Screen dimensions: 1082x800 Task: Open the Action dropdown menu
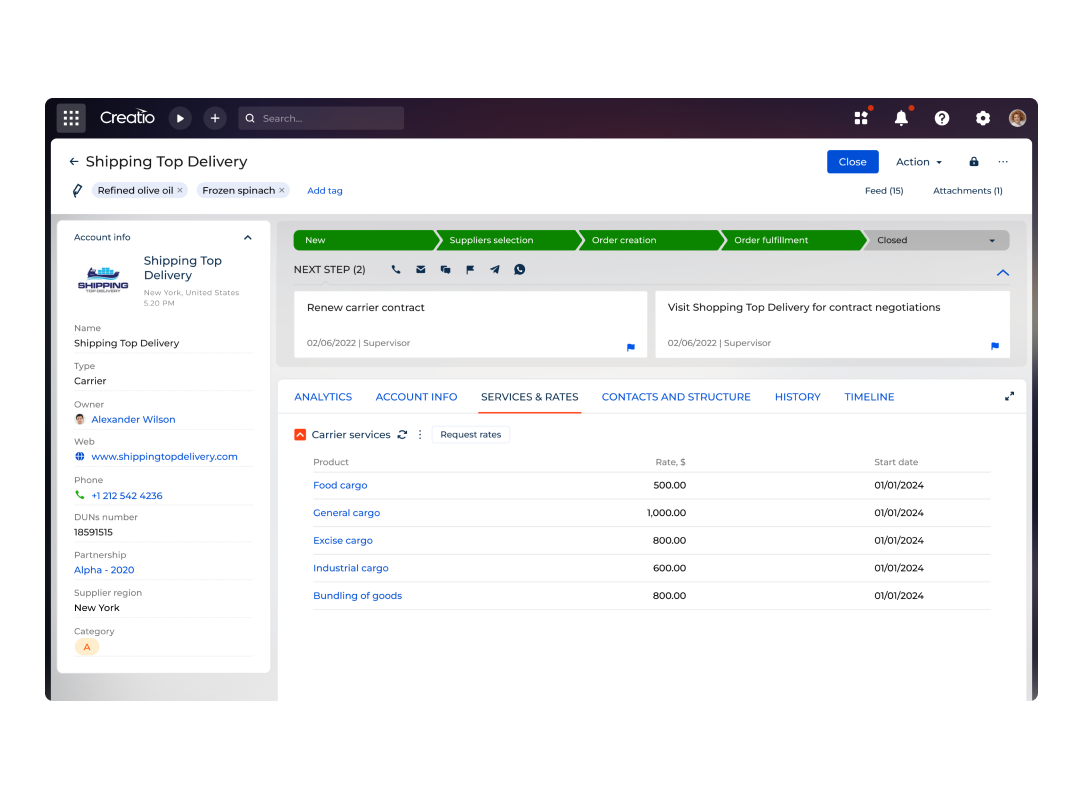pos(919,162)
